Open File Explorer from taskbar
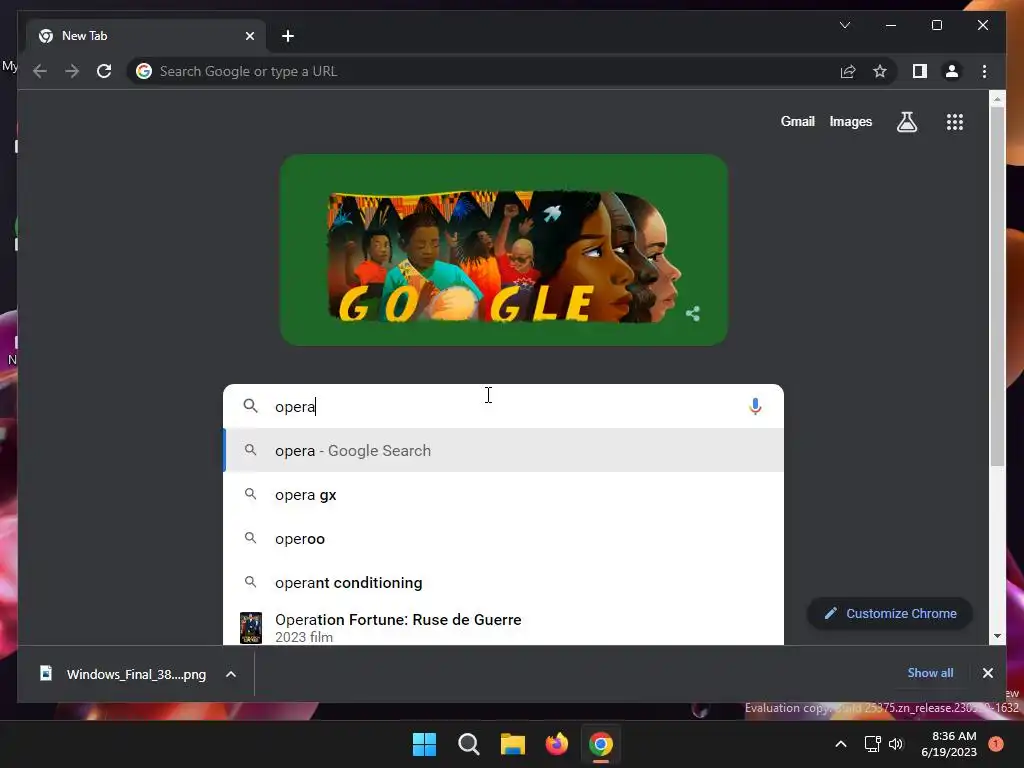Viewport: 1024px width, 768px height. coord(513,744)
